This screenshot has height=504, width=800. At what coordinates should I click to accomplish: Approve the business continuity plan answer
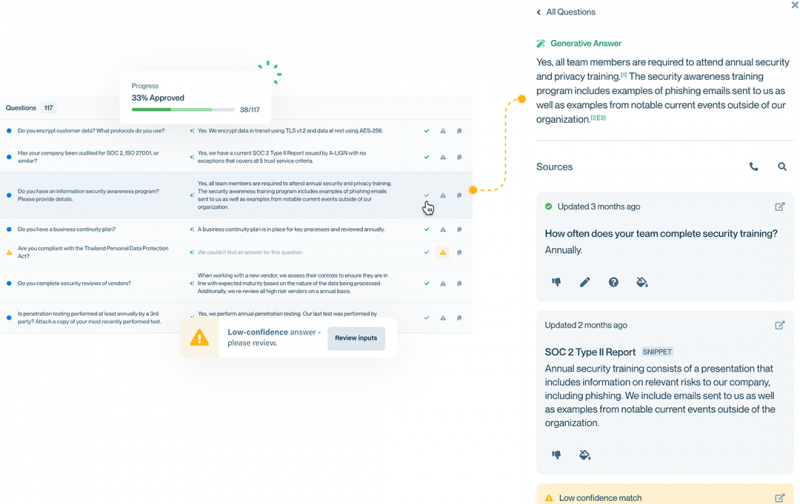tap(427, 229)
